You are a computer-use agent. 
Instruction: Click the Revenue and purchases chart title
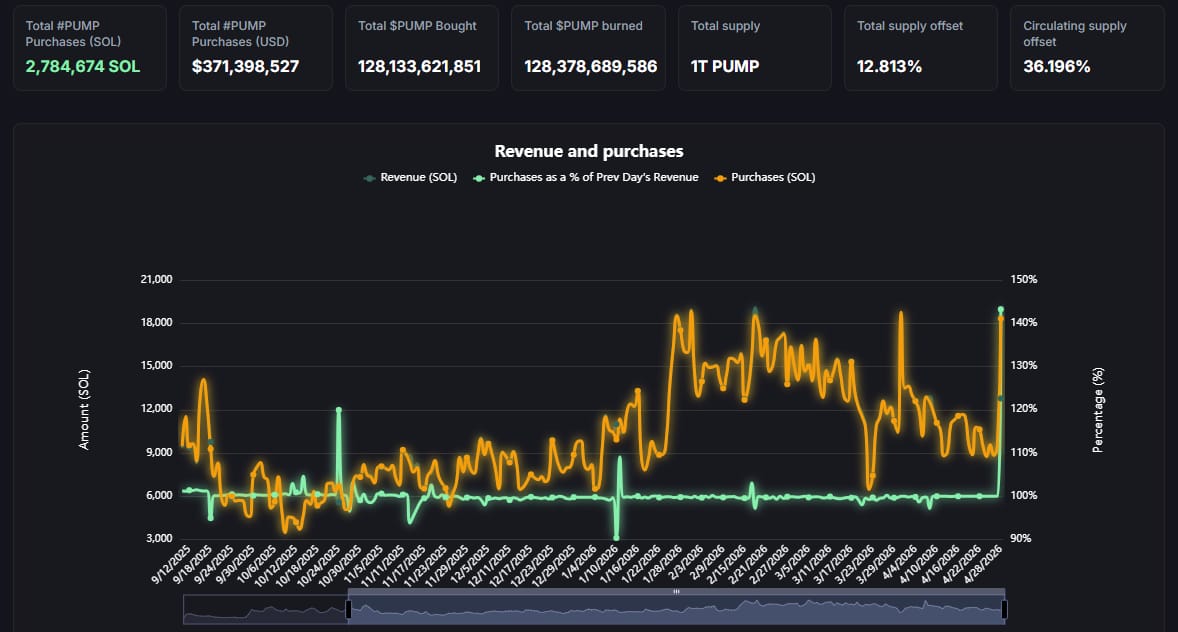pos(589,151)
